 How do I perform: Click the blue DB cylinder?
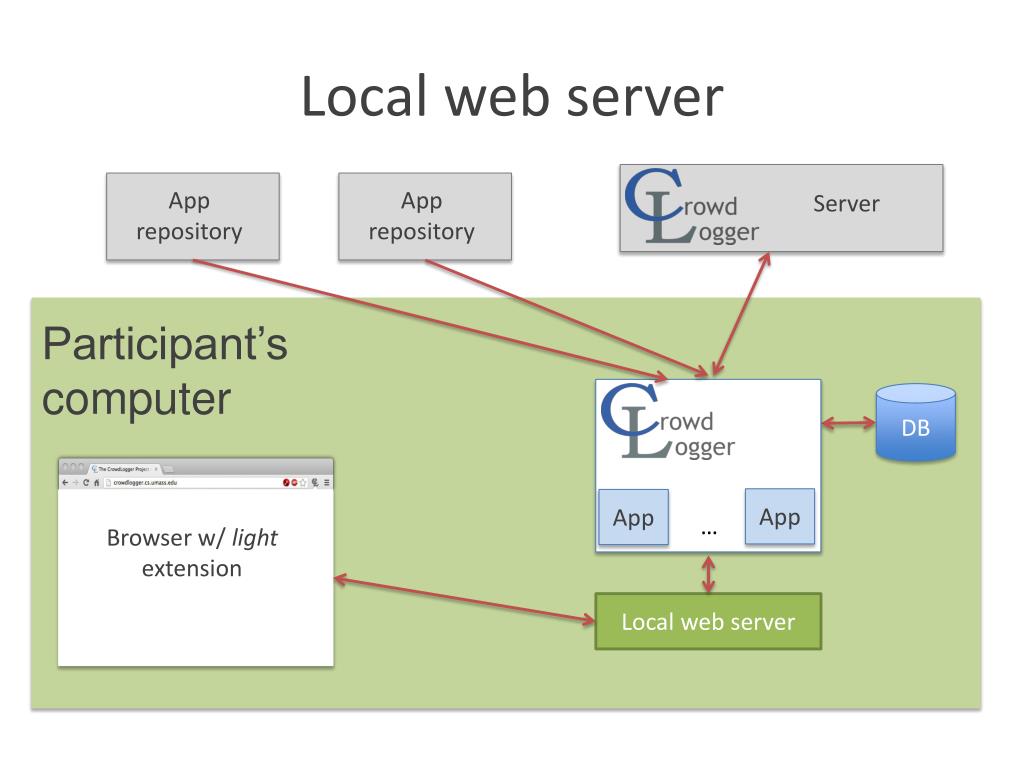[916, 423]
